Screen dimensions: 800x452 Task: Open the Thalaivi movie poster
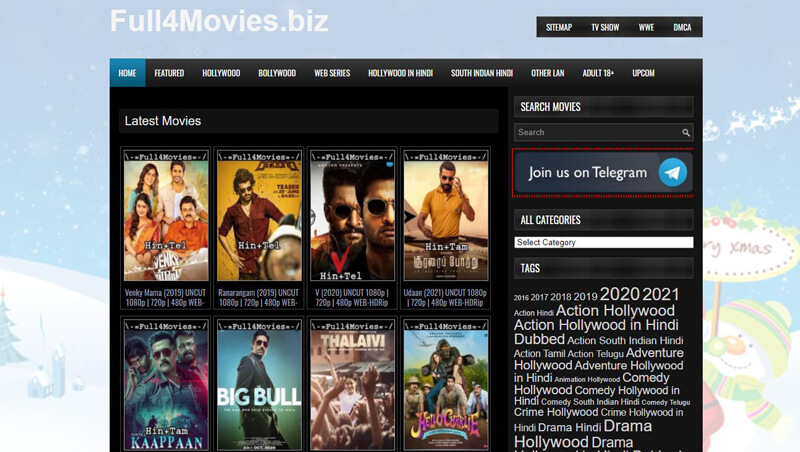coord(352,386)
